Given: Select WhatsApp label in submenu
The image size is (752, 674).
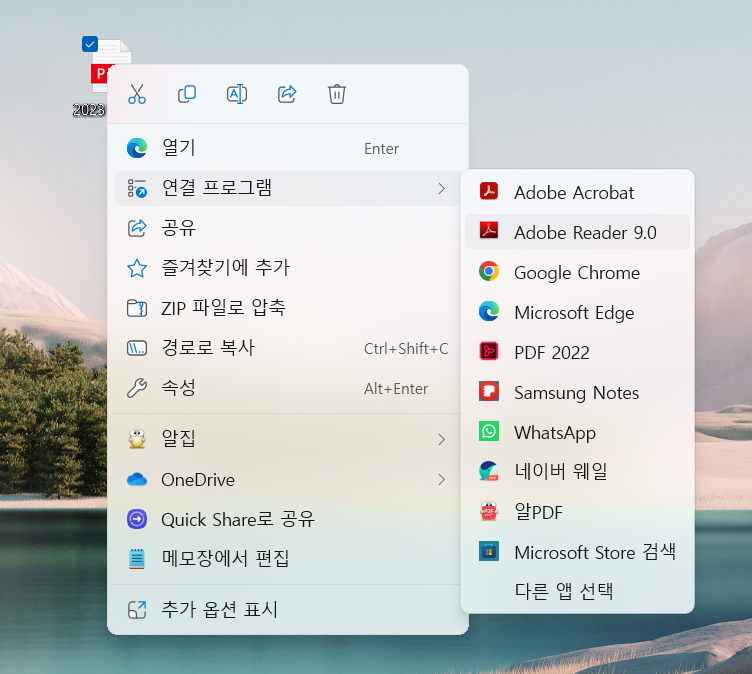Looking at the screenshot, I should pyautogui.click(x=555, y=433).
